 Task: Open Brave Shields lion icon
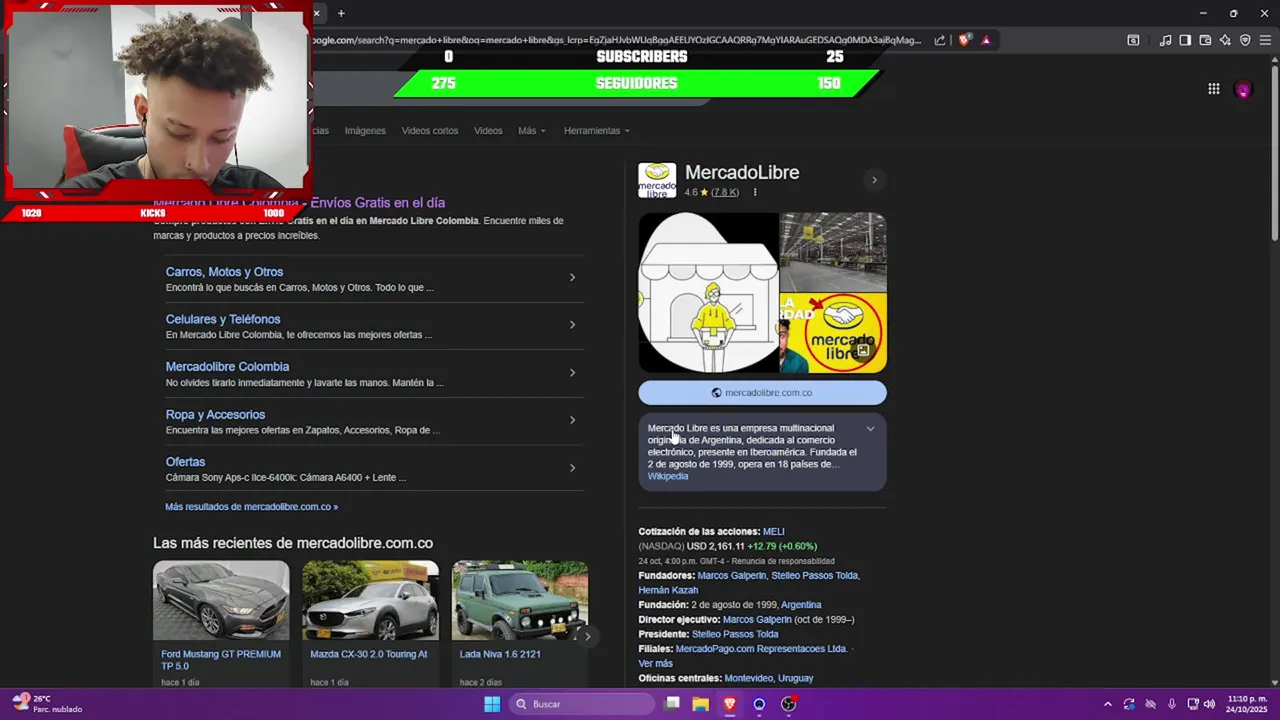pyautogui.click(x=964, y=40)
